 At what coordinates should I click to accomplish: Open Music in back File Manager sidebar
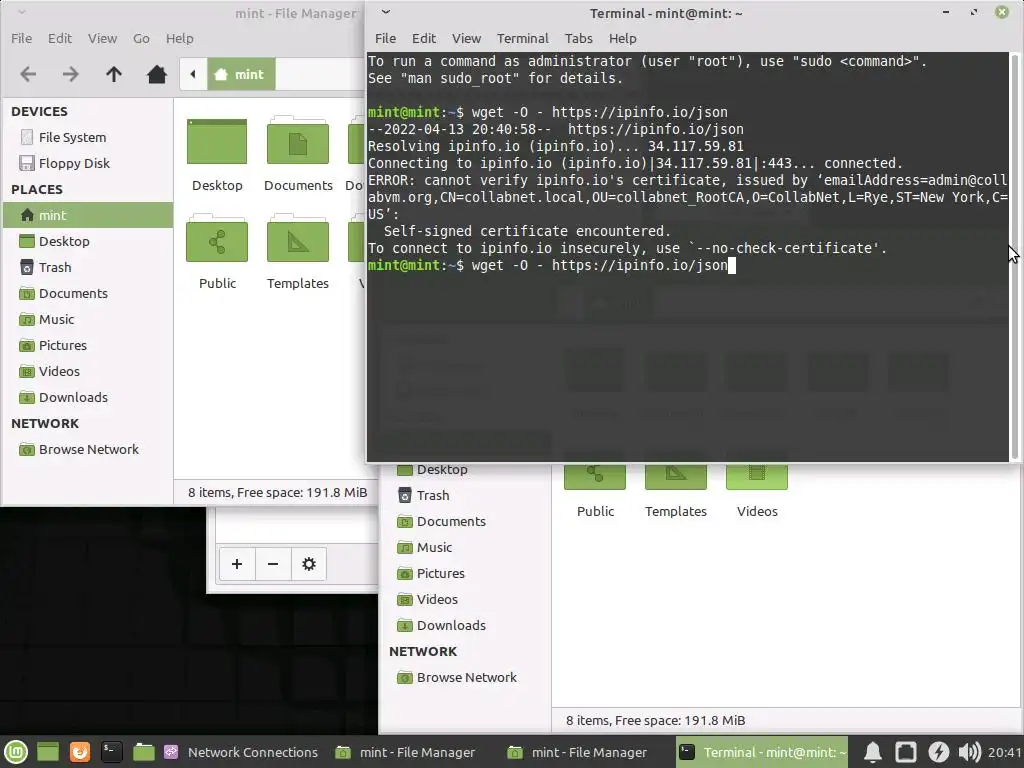pos(434,548)
